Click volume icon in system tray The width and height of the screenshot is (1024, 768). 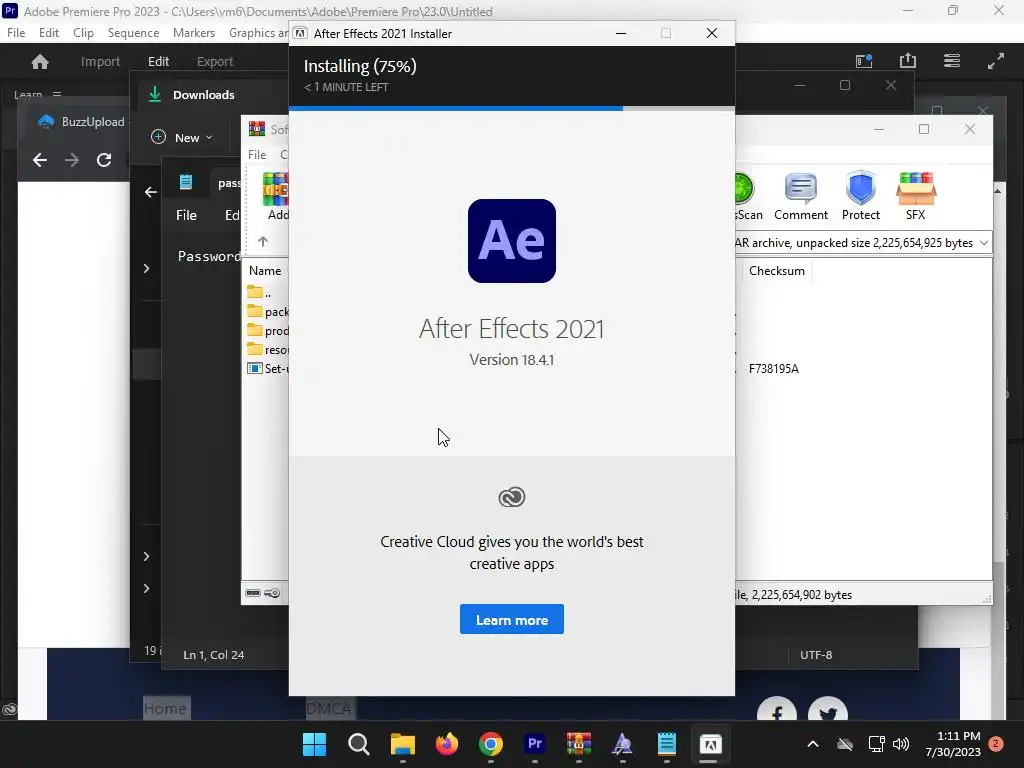901,744
